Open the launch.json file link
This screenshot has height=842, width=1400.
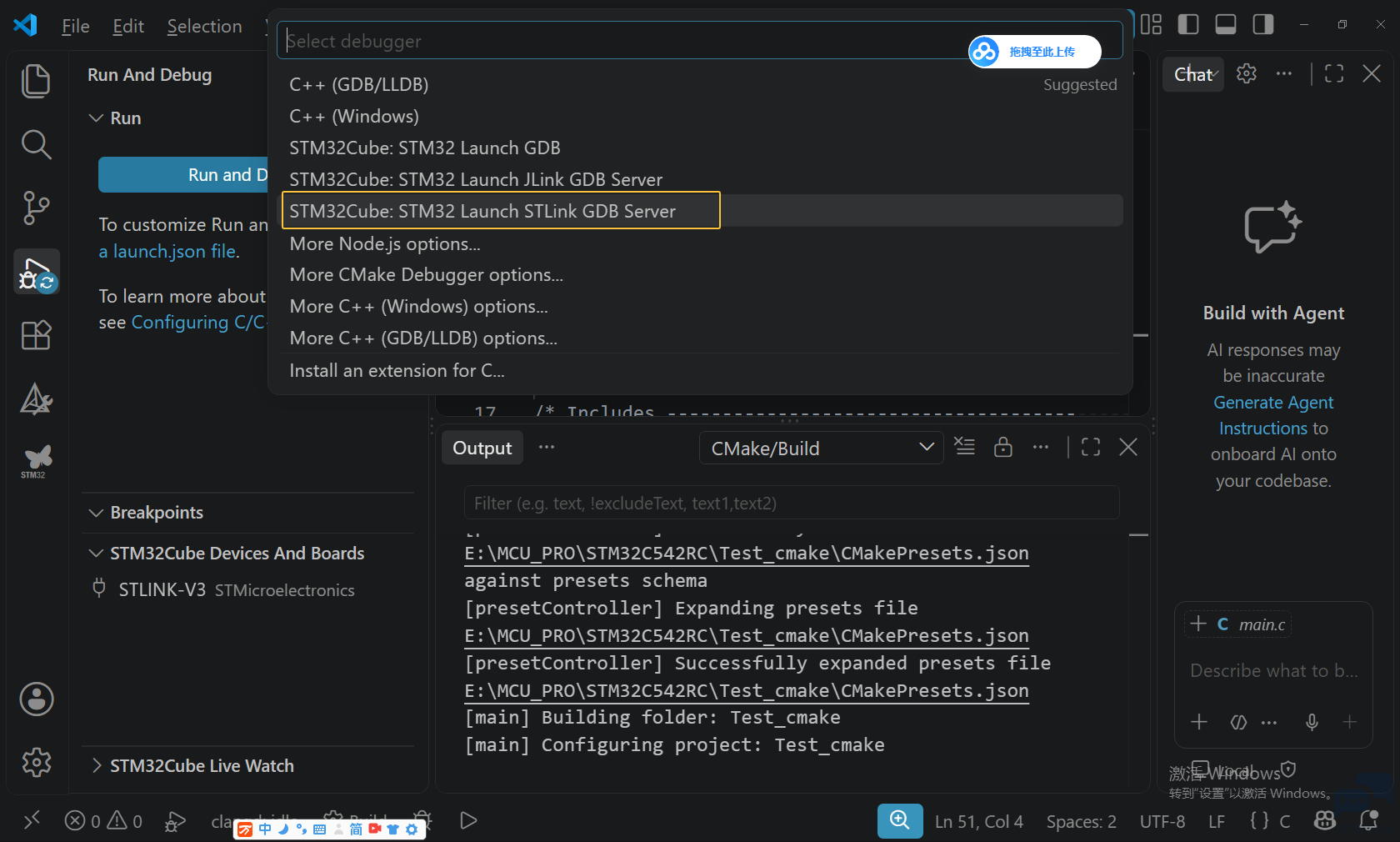pyautogui.click(x=169, y=252)
